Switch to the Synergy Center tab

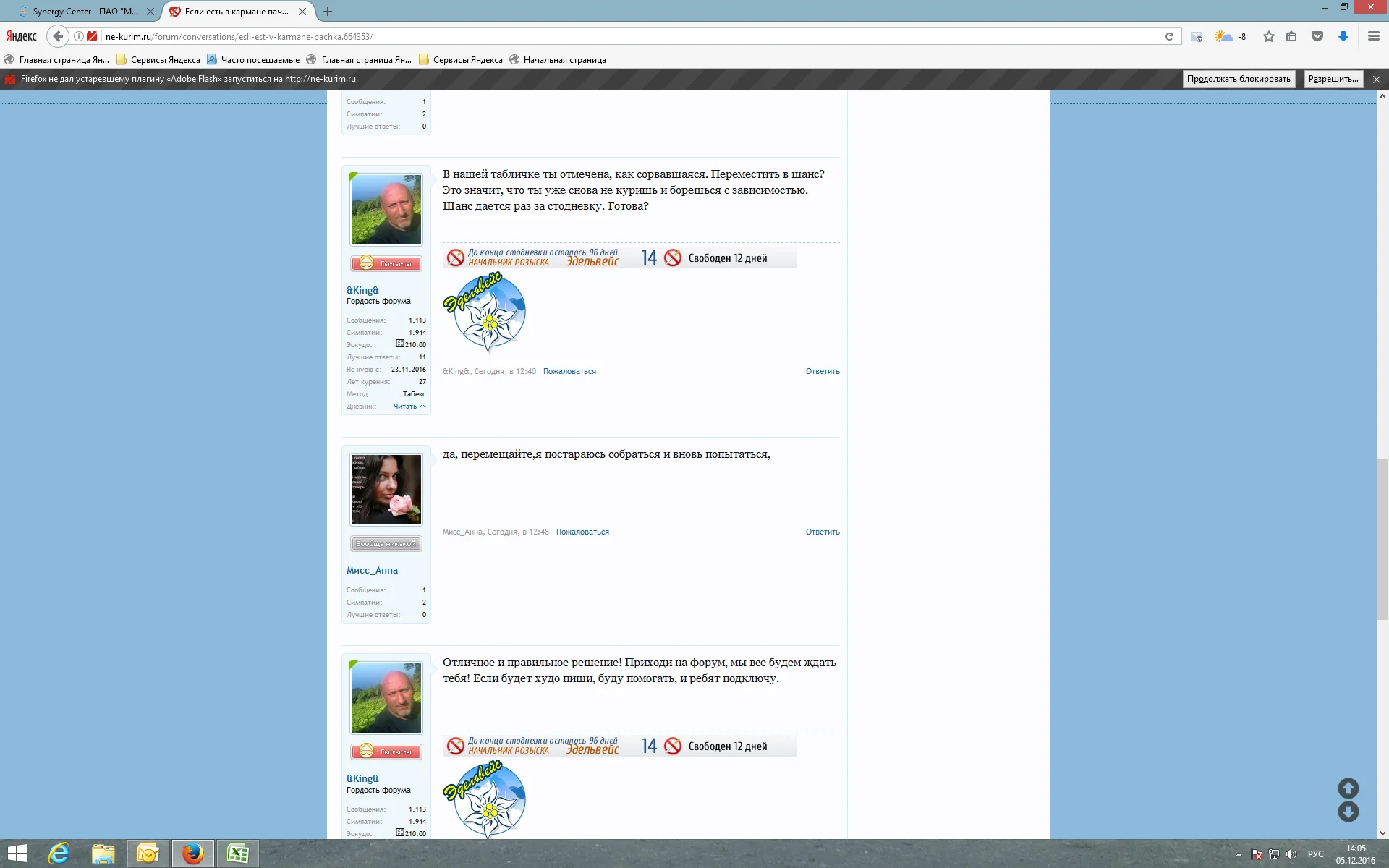click(85, 12)
